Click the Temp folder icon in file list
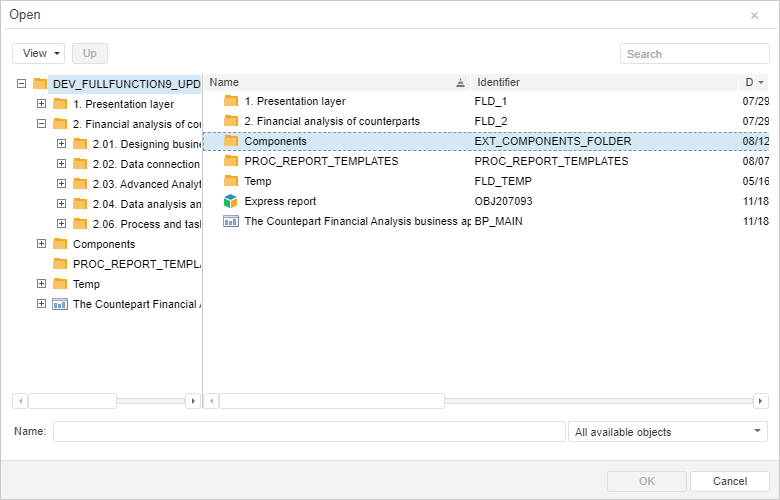Viewport: 780px width, 500px height. click(231, 181)
